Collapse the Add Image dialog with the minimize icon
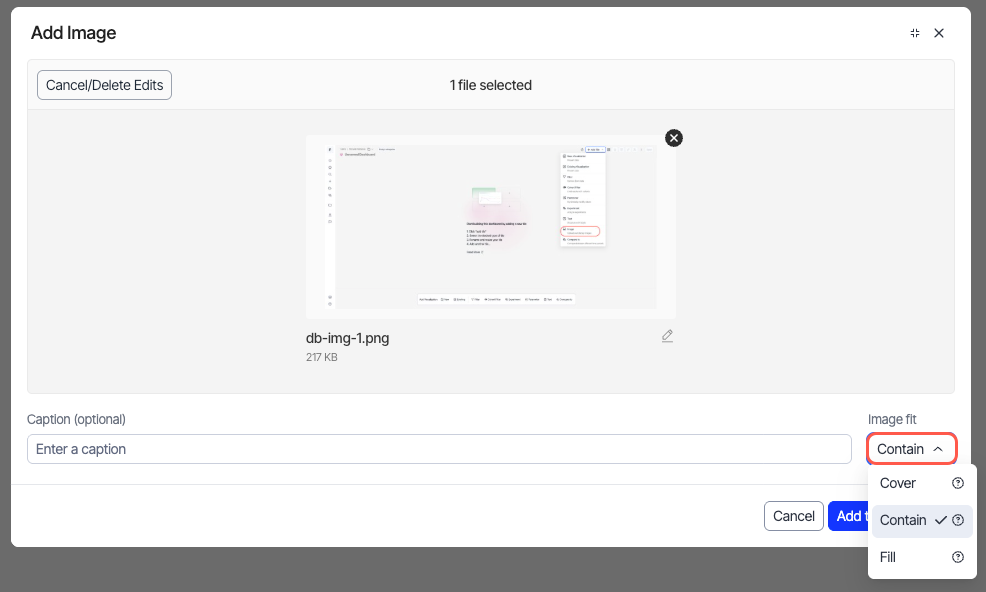The width and height of the screenshot is (986, 592). coord(914,33)
